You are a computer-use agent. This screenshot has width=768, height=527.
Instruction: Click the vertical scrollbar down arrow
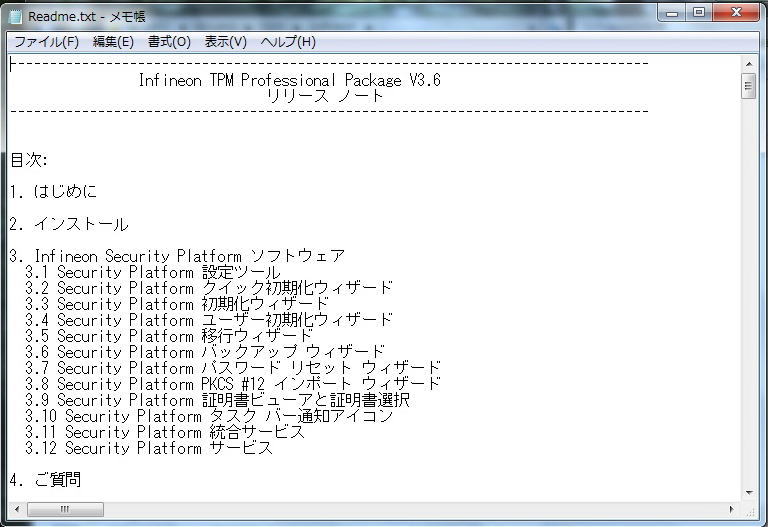[748, 493]
